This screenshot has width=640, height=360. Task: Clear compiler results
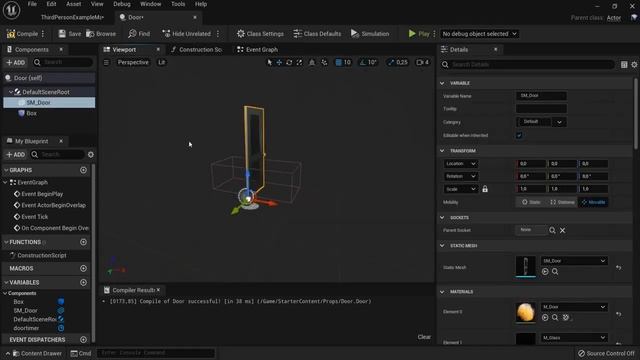pyautogui.click(x=424, y=337)
